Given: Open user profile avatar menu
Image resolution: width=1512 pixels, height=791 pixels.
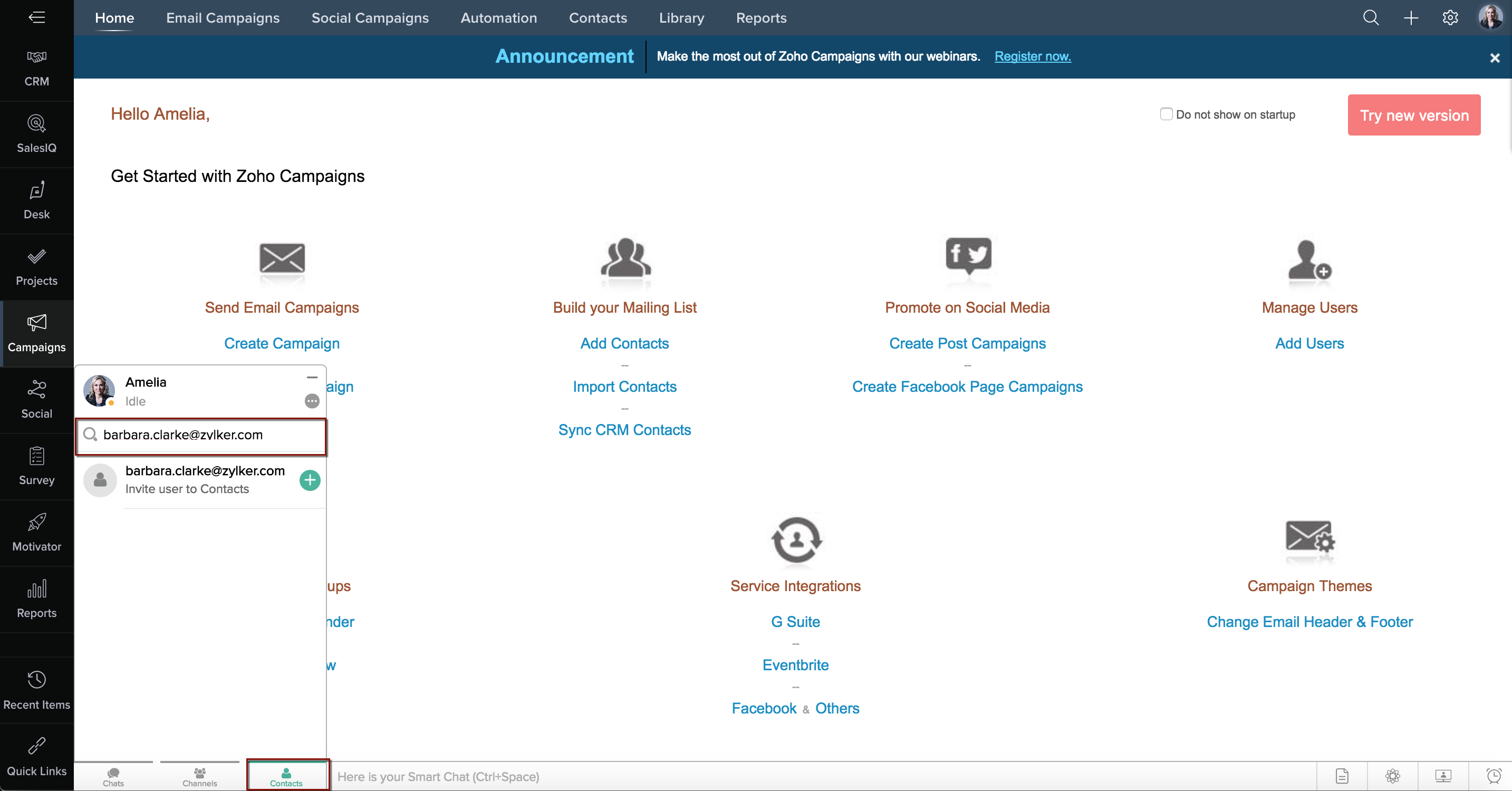Looking at the screenshot, I should [1490, 17].
